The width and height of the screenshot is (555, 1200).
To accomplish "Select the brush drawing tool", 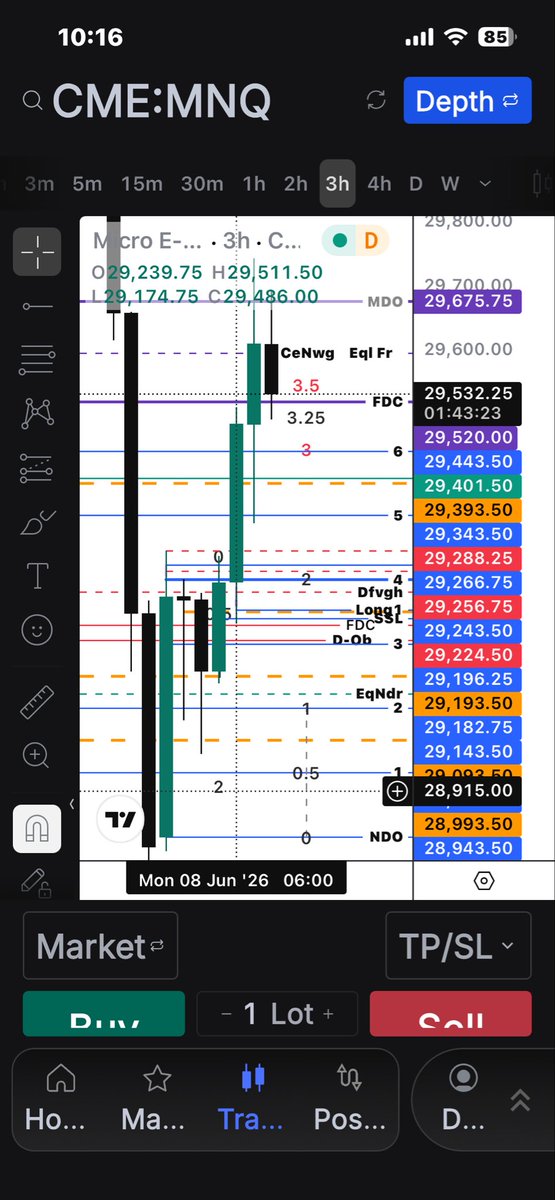I will point(37,521).
